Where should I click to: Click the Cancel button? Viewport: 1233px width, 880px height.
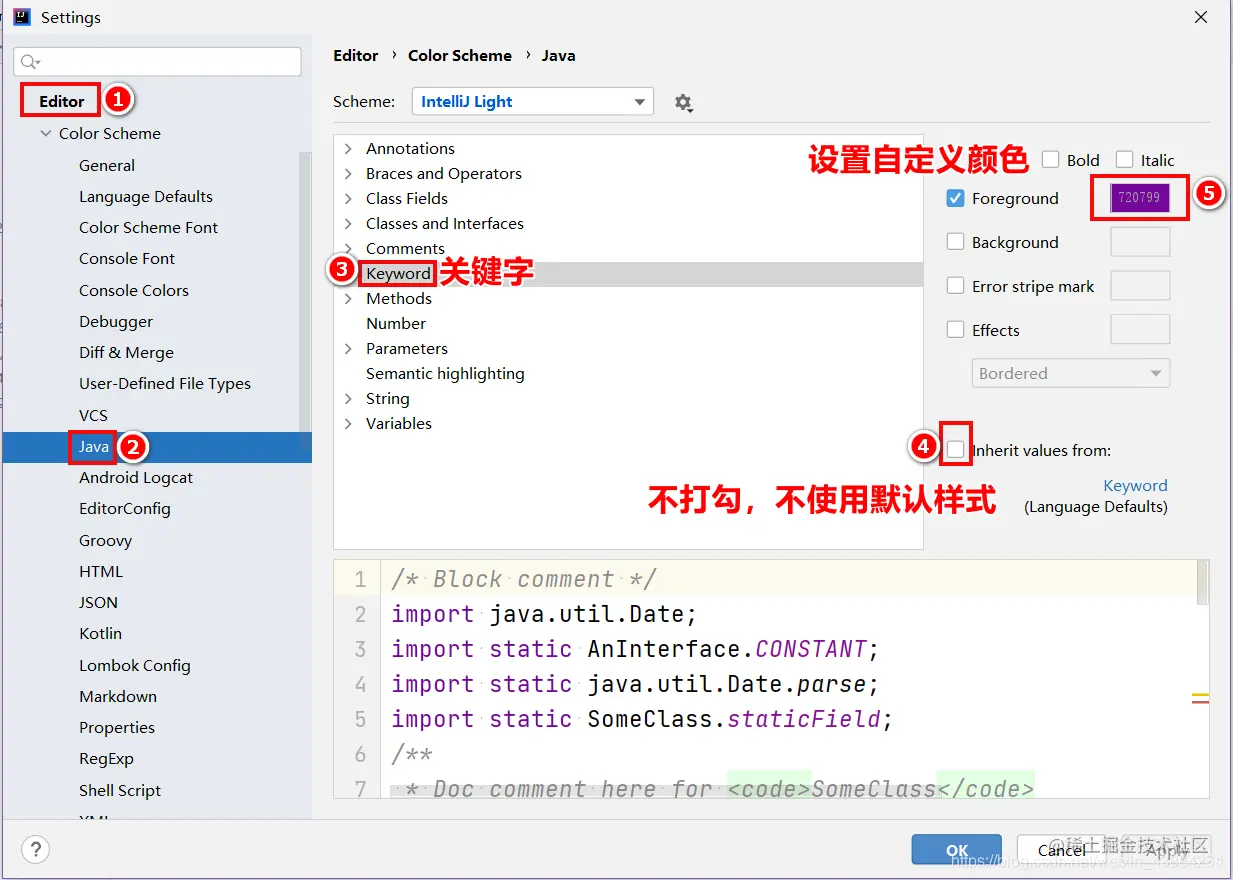pos(1061,850)
